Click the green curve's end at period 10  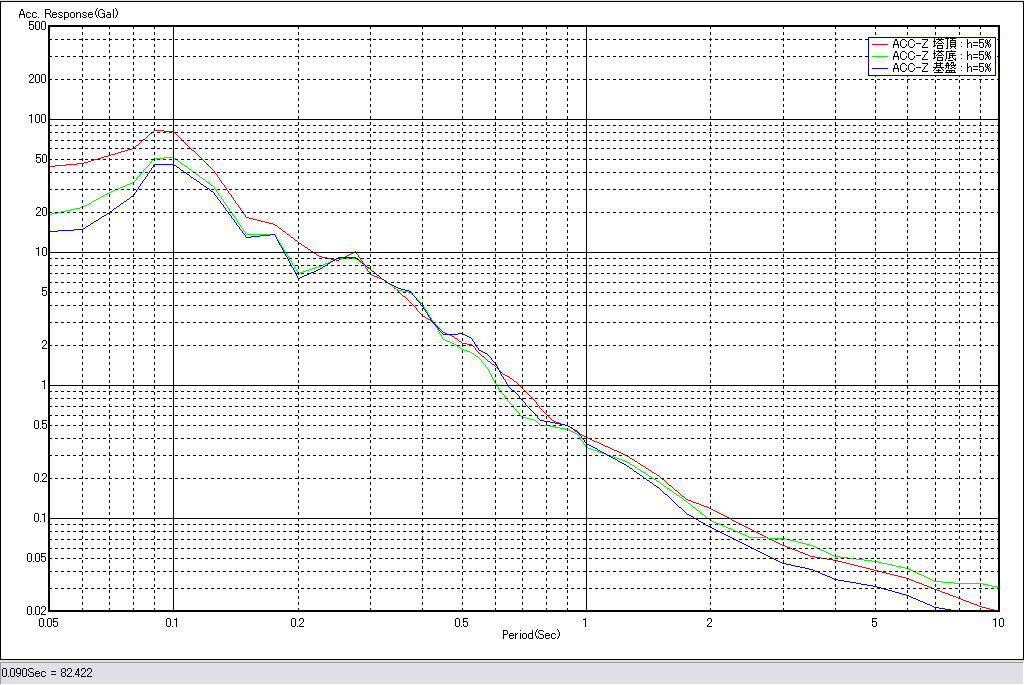997,587
